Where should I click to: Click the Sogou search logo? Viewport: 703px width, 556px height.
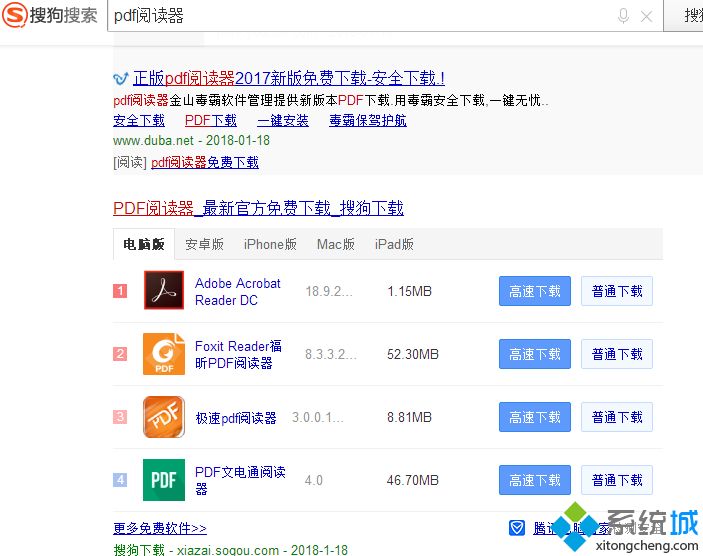tap(50, 15)
